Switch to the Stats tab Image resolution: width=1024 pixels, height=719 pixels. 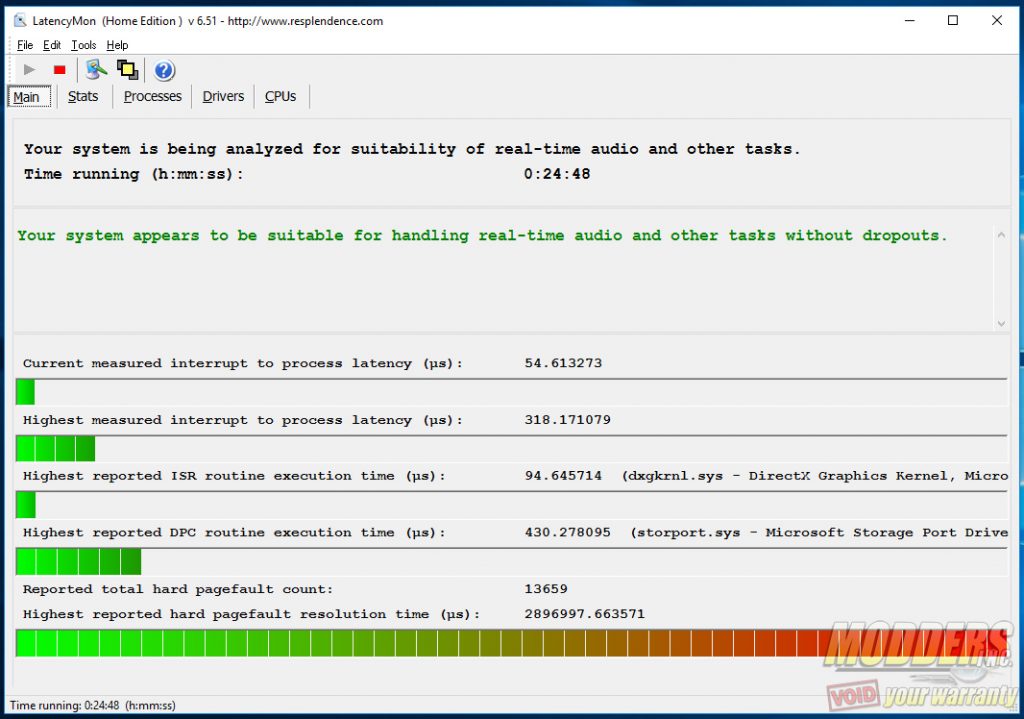click(x=83, y=97)
